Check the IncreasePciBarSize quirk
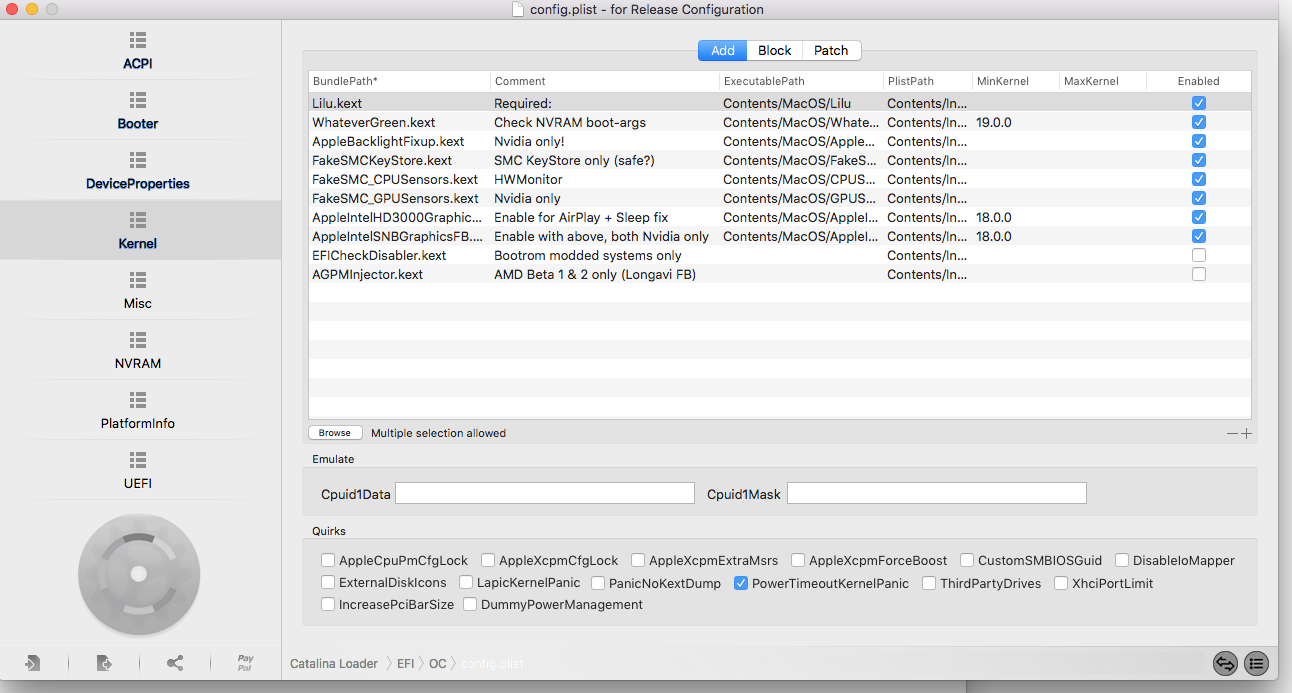The image size is (1292, 693). click(x=328, y=604)
